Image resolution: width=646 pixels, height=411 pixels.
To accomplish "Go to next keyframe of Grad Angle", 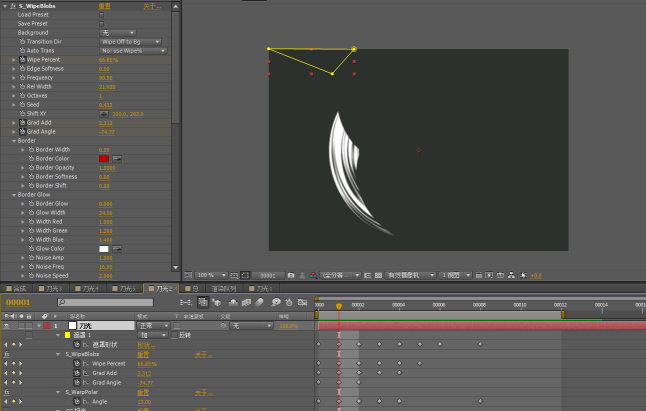I will pyautogui.click(x=20, y=383).
